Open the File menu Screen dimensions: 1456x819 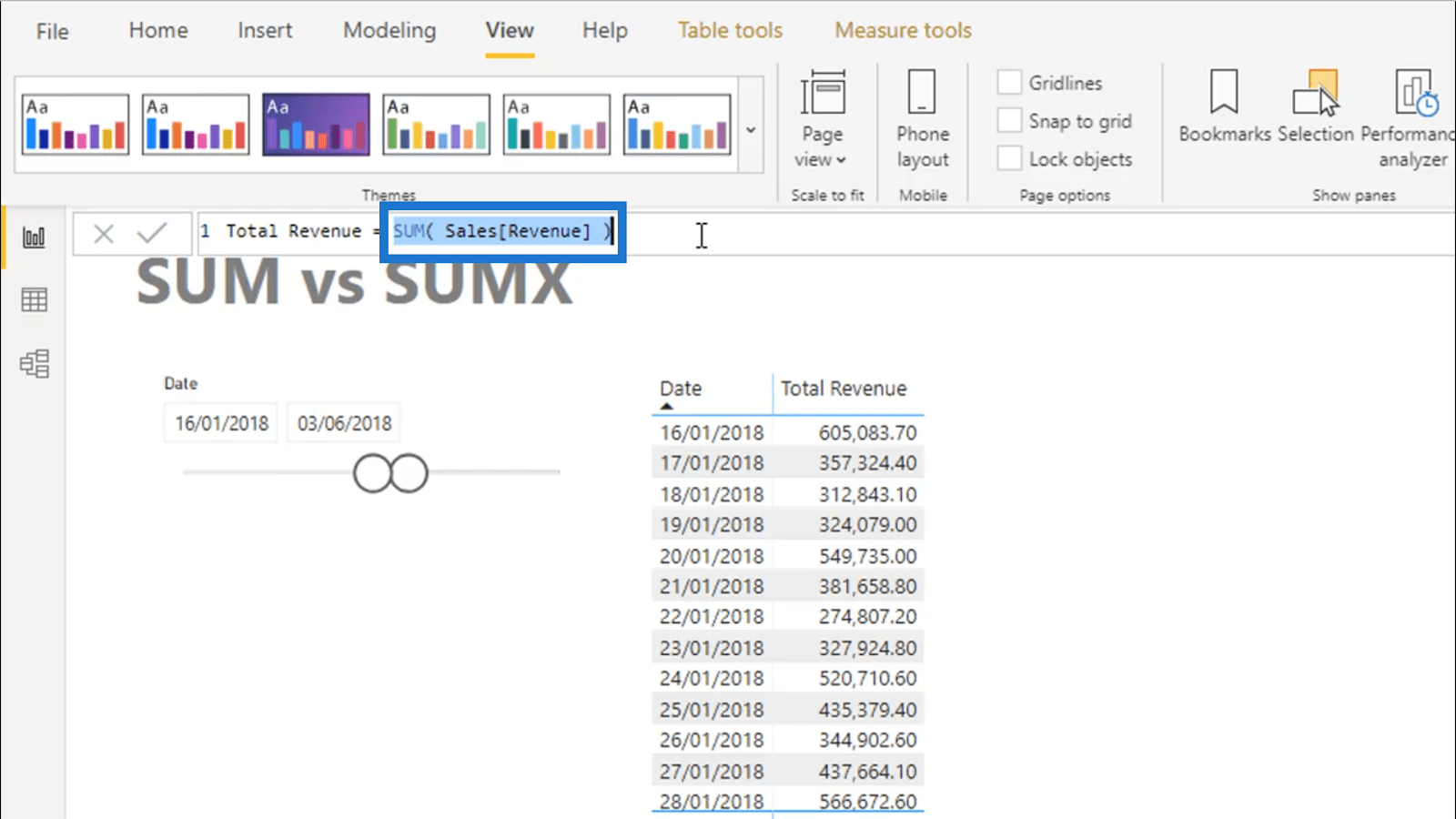tap(52, 31)
